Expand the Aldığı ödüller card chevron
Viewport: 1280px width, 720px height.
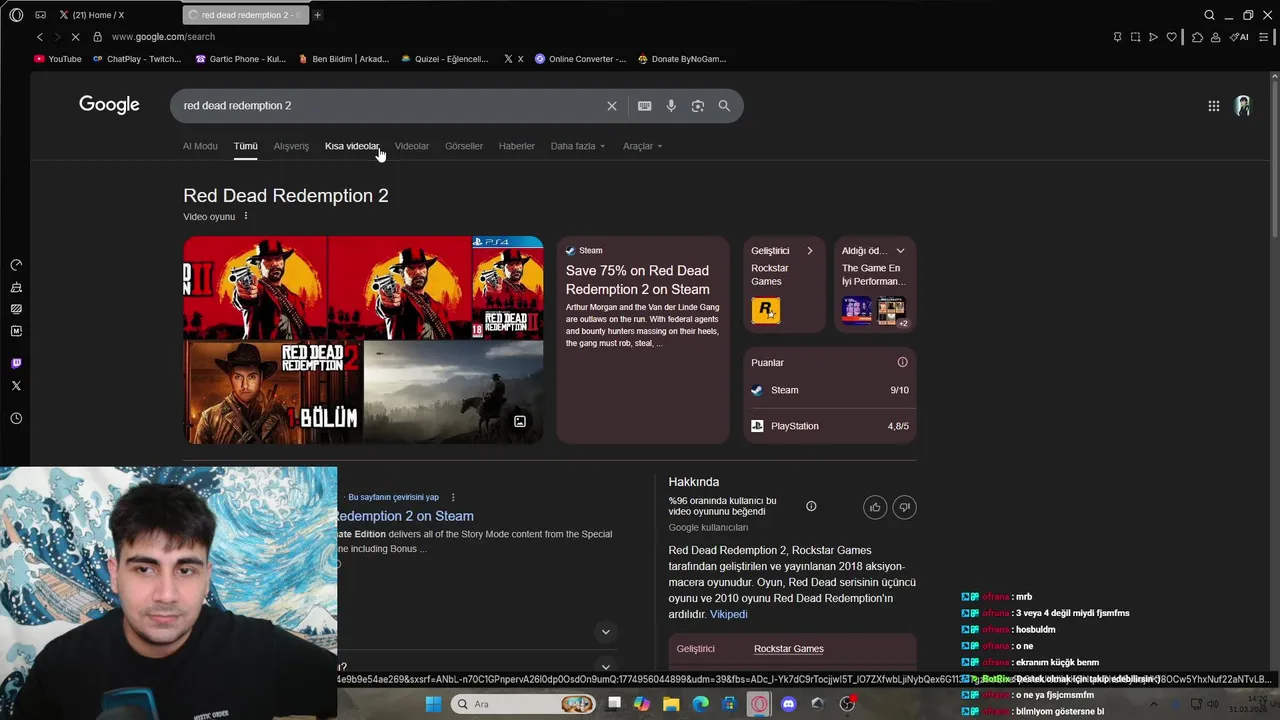tap(900, 251)
